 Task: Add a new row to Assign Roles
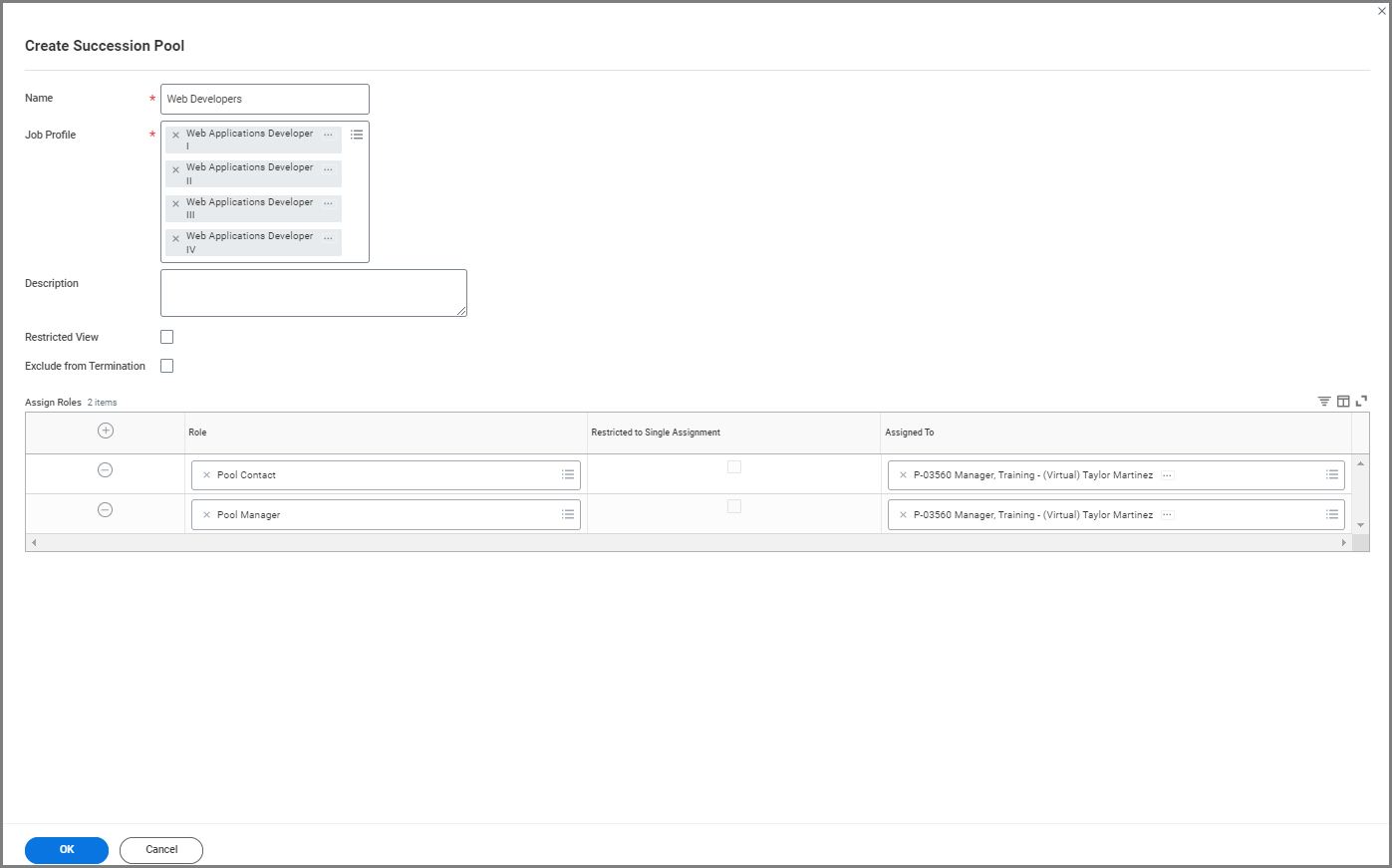(x=106, y=431)
